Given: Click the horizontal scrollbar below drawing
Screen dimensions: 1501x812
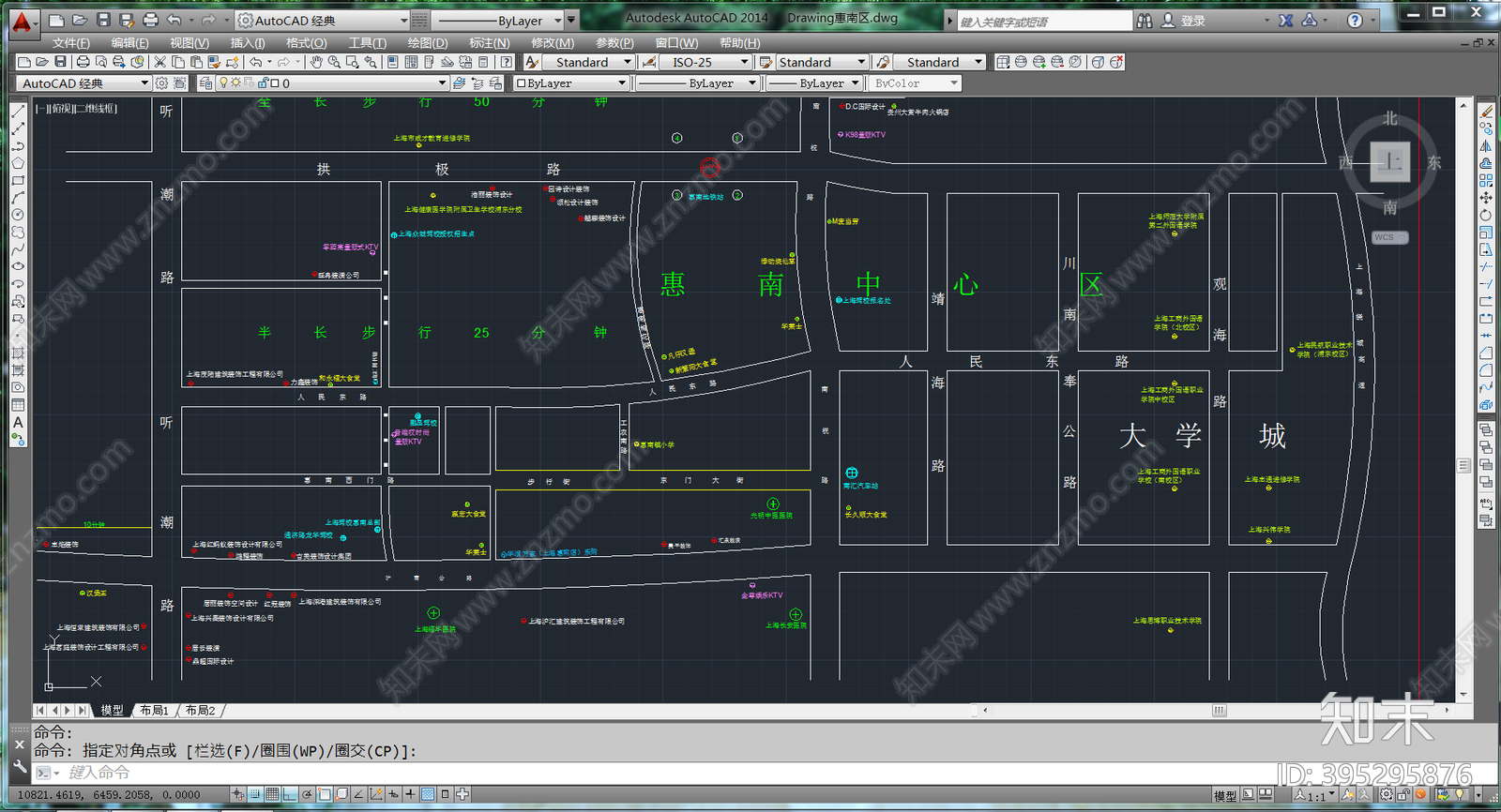Looking at the screenshot, I should 1215,710.
